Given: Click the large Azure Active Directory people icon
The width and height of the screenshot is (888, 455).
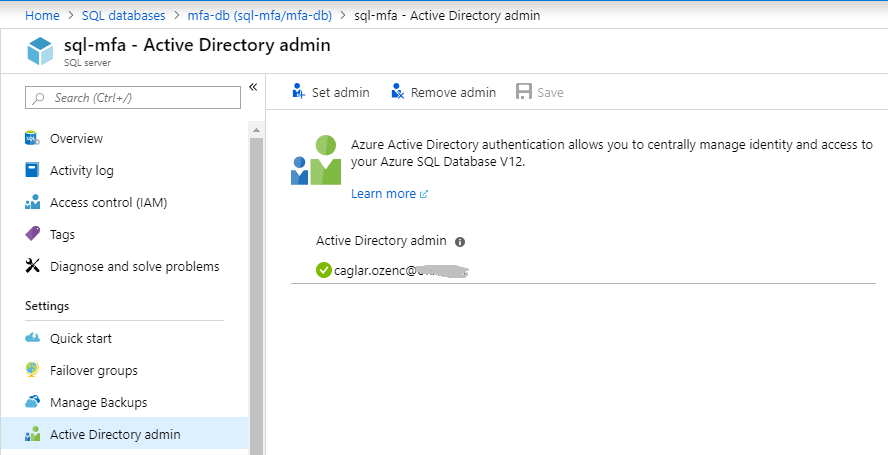Looking at the screenshot, I should click(x=316, y=160).
